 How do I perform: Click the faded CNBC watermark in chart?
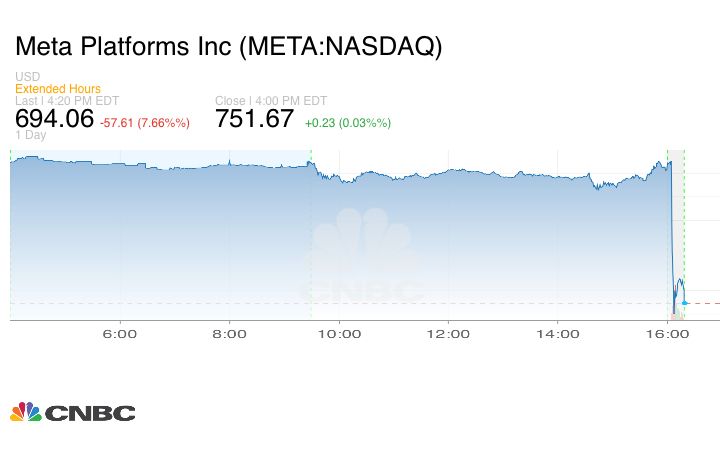coord(364,262)
